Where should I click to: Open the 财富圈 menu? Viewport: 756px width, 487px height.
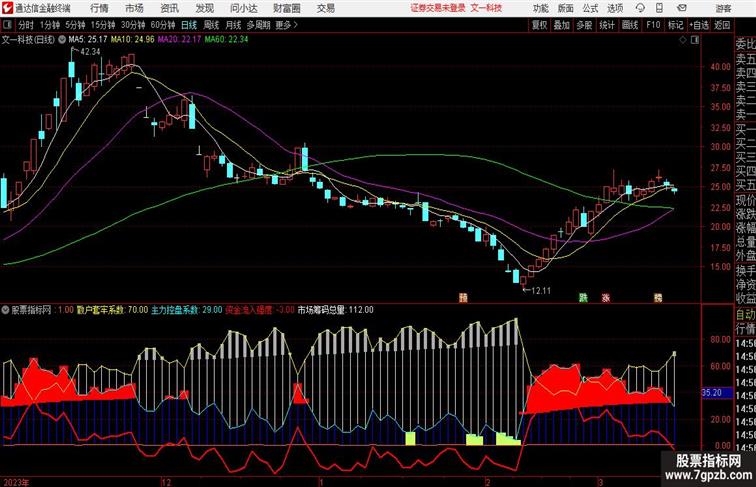point(287,8)
